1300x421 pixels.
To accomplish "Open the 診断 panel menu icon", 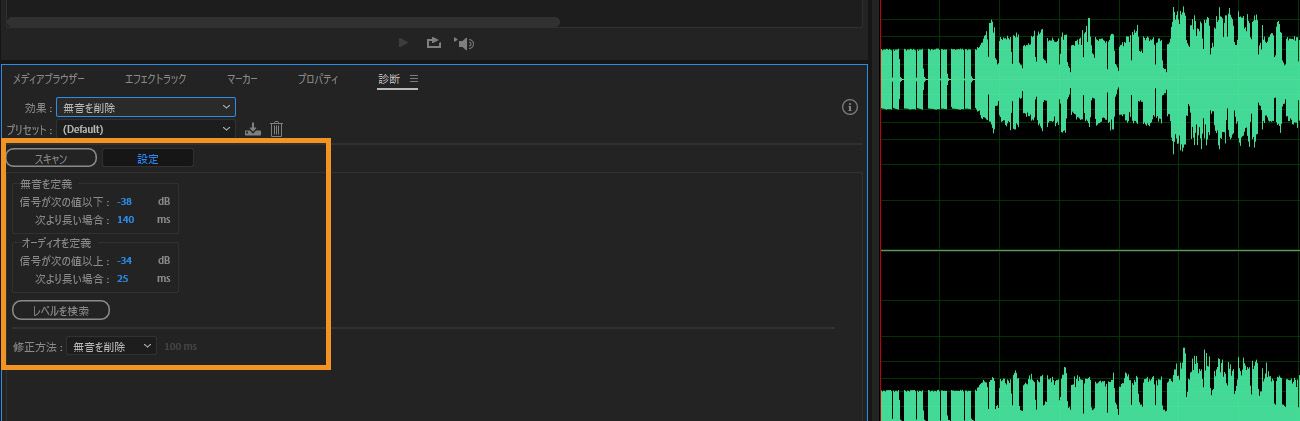I will [414, 79].
